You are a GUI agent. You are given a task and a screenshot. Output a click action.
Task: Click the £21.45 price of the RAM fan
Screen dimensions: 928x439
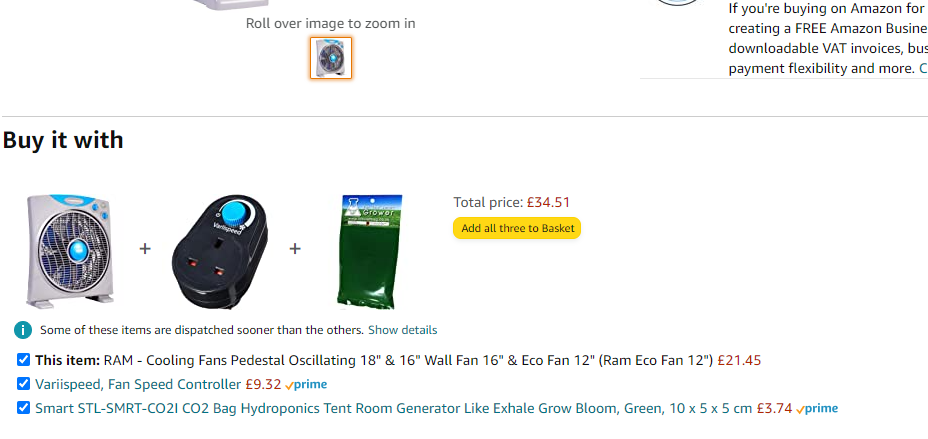coord(739,360)
